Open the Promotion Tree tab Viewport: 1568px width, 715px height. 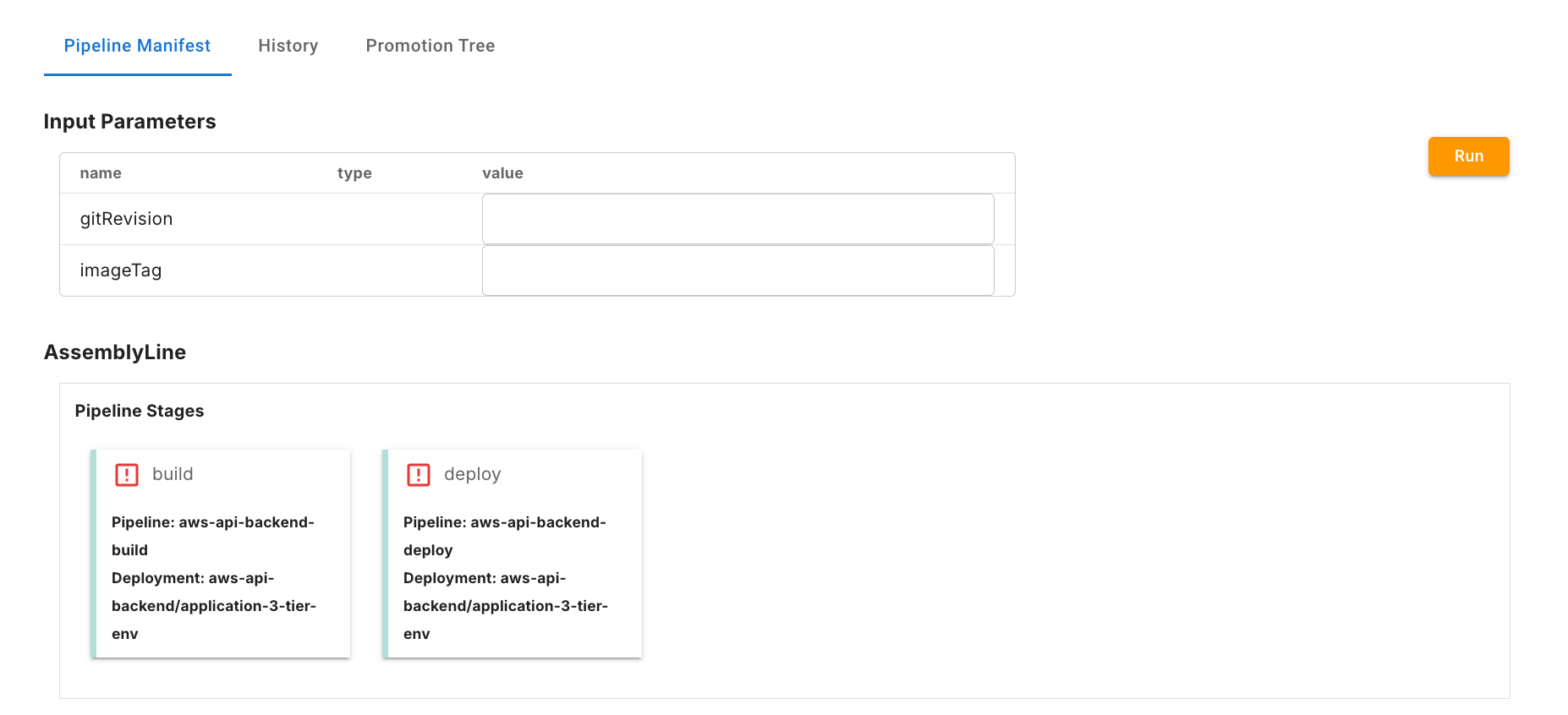(430, 46)
